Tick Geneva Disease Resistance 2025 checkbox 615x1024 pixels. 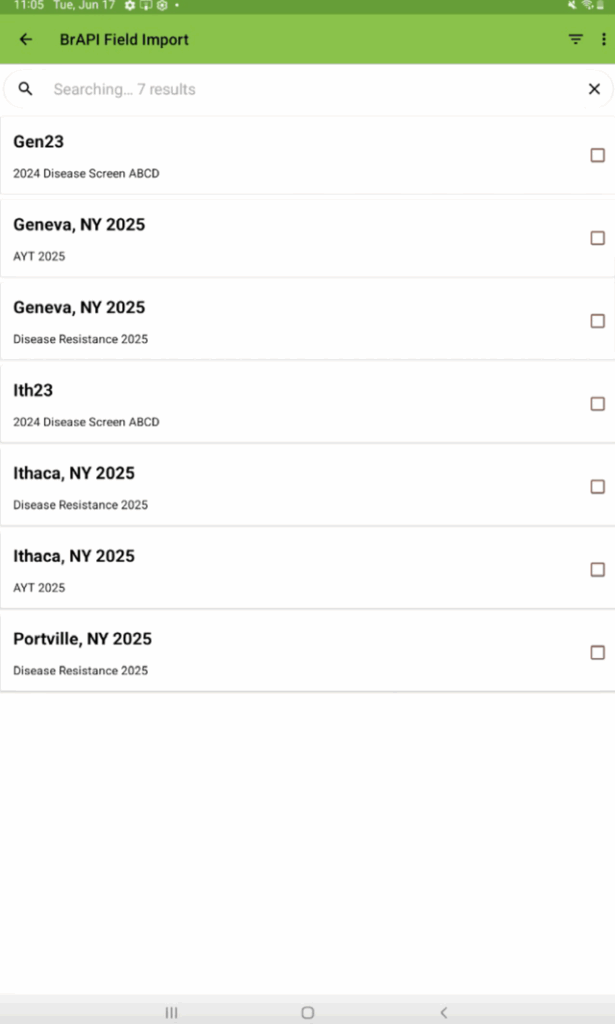597,321
